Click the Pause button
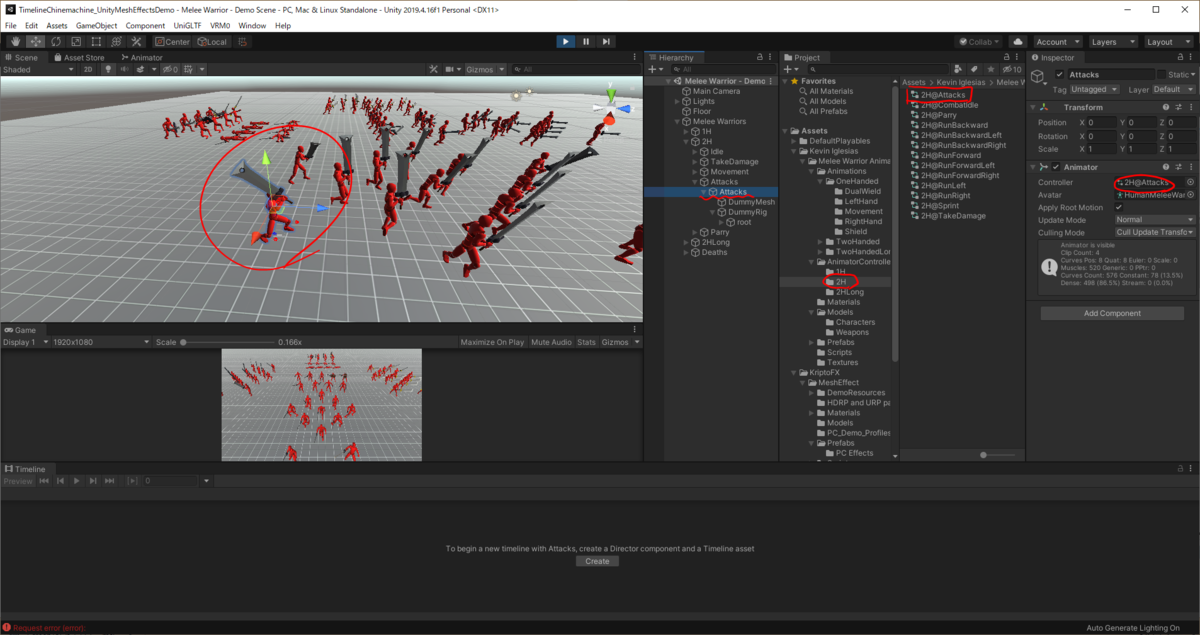 coord(586,42)
